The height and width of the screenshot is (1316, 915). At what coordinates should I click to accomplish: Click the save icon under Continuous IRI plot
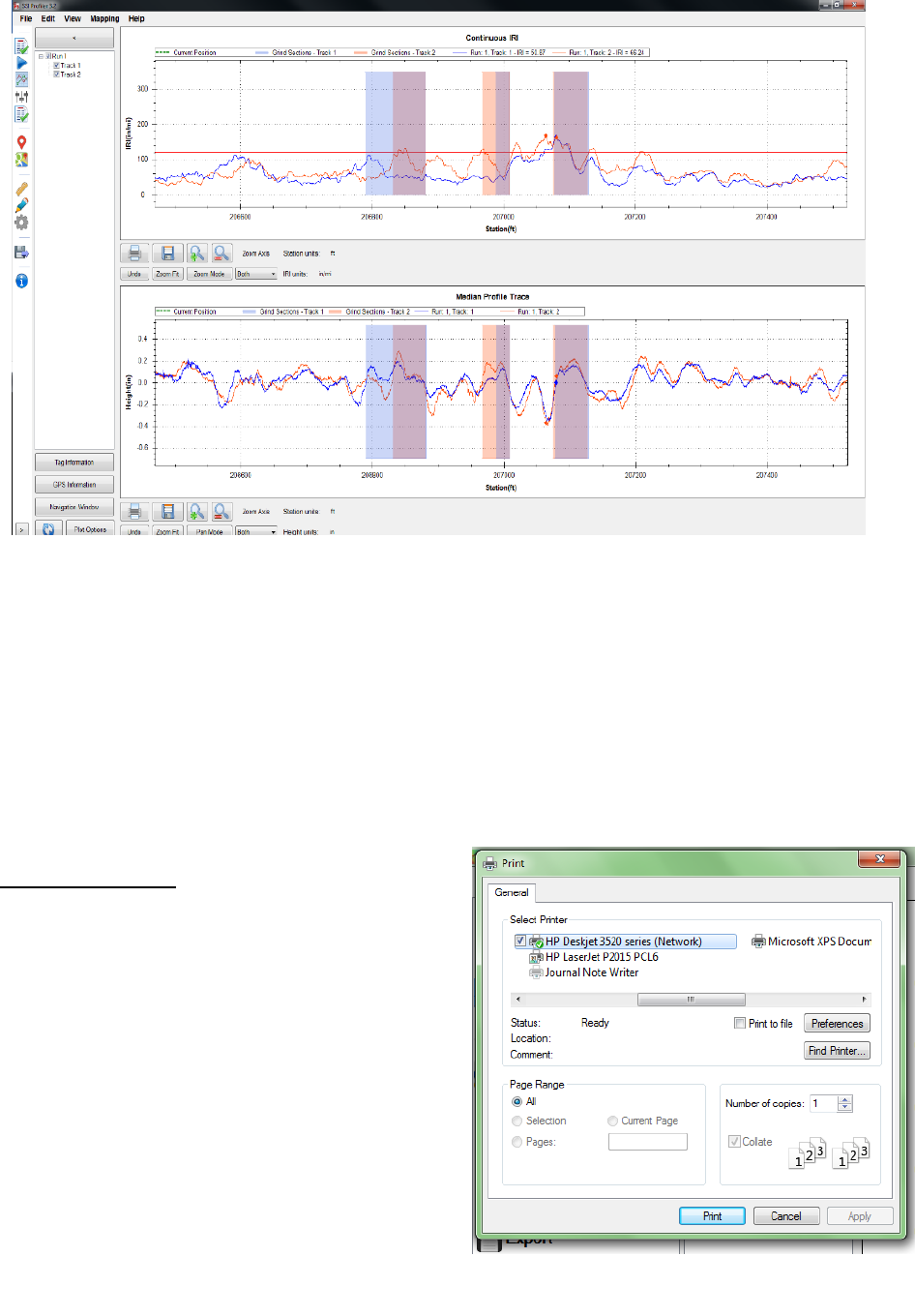[167, 254]
